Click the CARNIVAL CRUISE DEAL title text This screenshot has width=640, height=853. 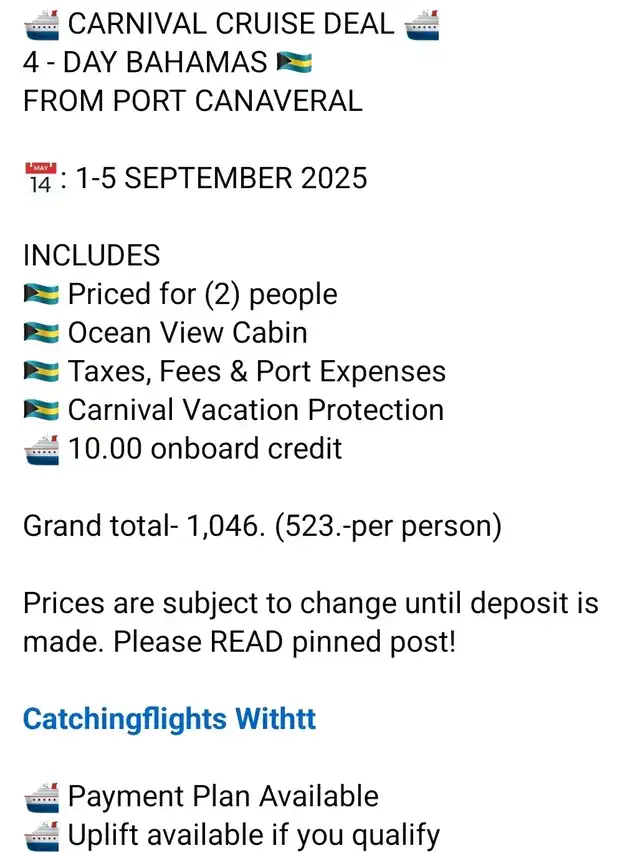coord(231,24)
